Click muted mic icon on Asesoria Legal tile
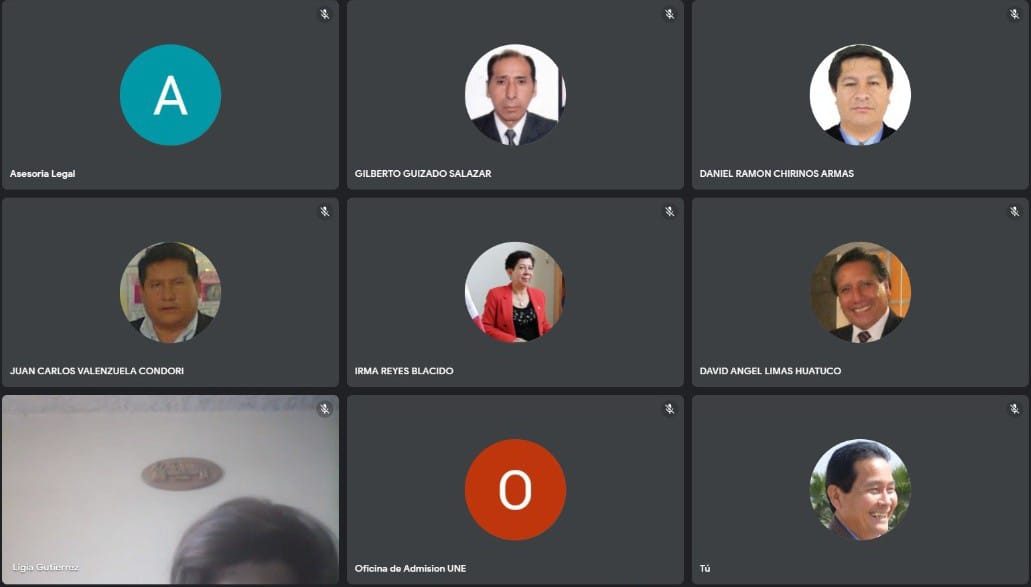The image size is (1031, 587). [x=324, y=14]
